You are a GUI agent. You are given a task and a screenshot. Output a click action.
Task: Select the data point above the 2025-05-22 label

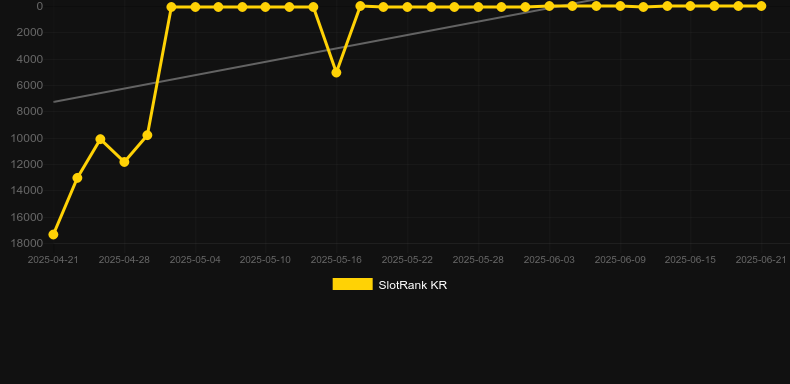(407, 7)
